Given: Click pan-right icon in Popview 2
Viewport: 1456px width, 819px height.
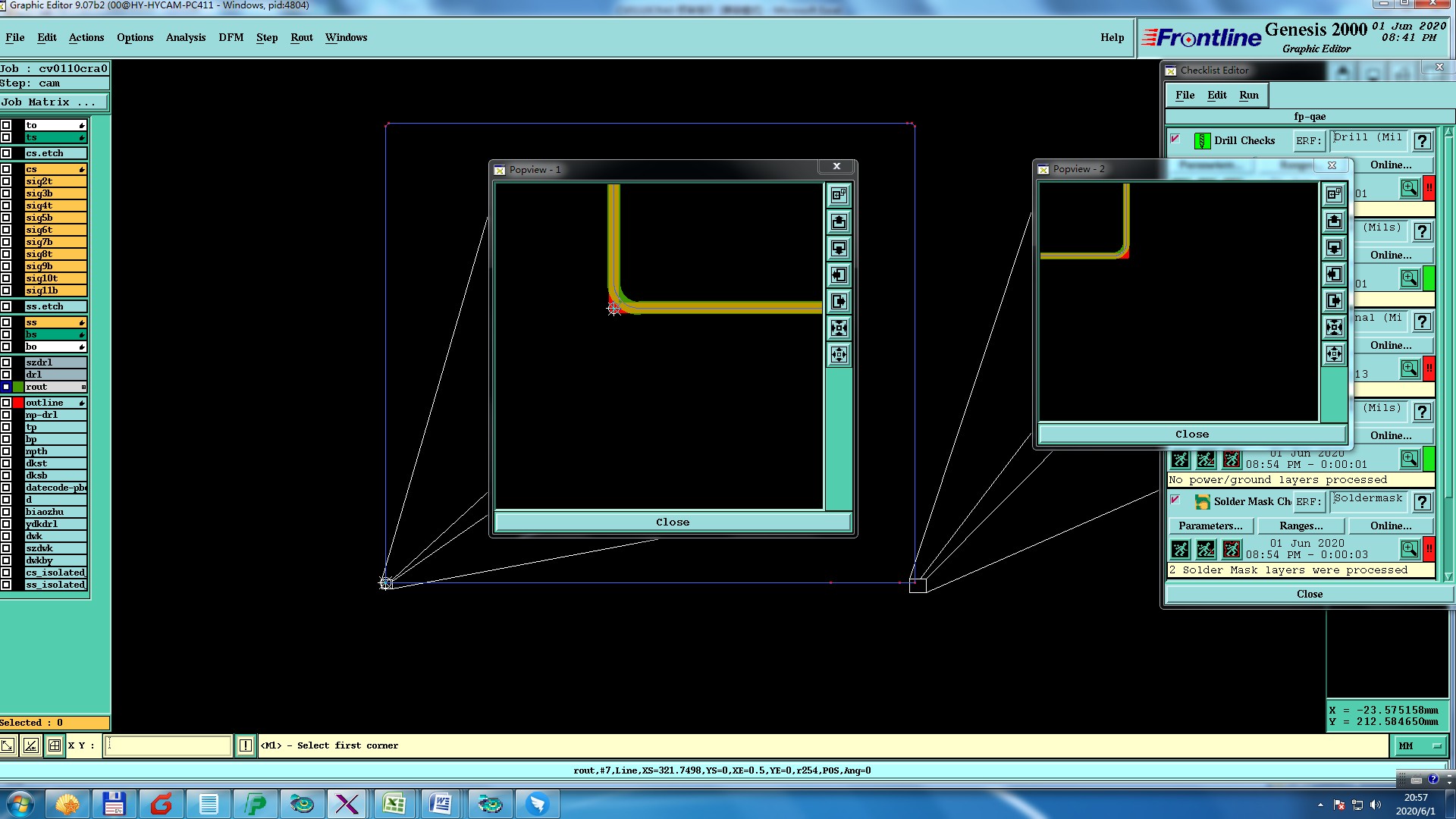Looking at the screenshot, I should pyautogui.click(x=1334, y=301).
